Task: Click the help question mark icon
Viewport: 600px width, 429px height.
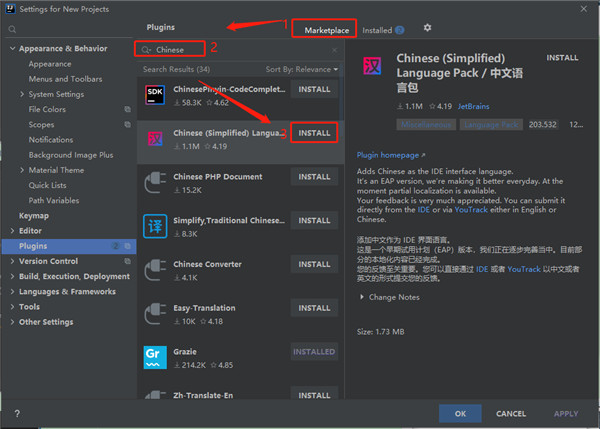Action: pyautogui.click(x=17, y=414)
